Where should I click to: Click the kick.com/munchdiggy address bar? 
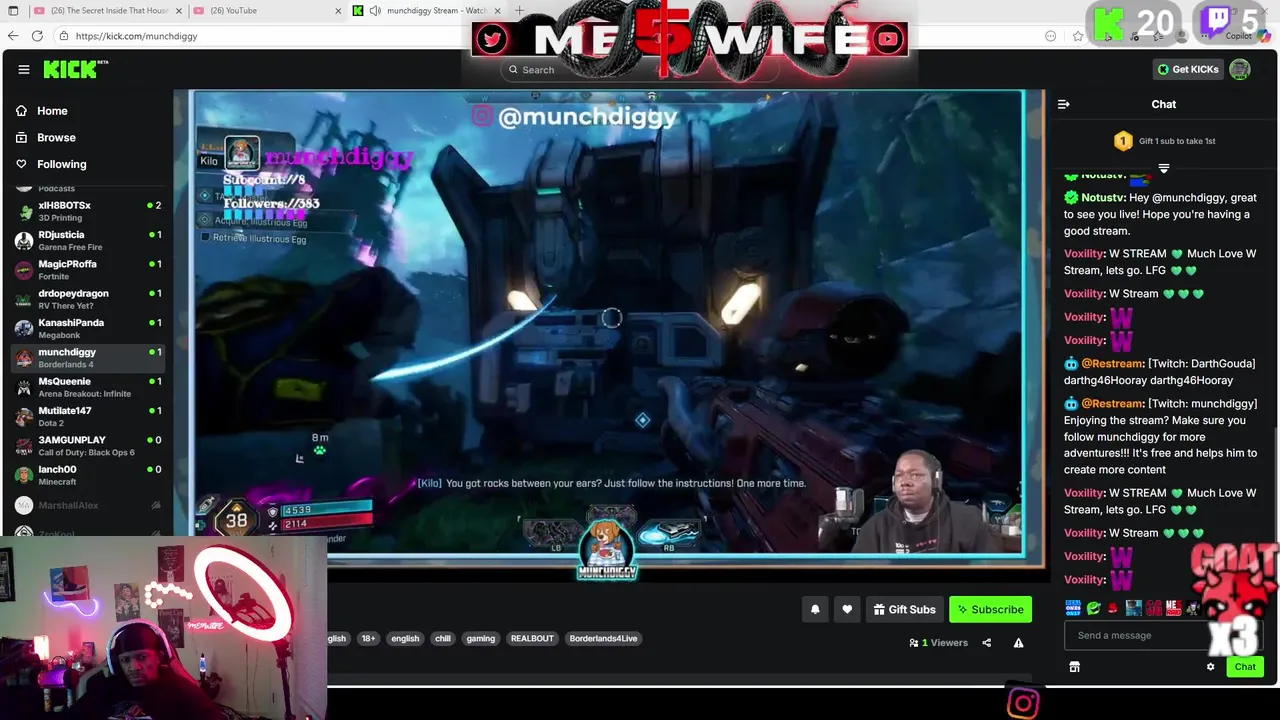pyautogui.click(x=136, y=36)
